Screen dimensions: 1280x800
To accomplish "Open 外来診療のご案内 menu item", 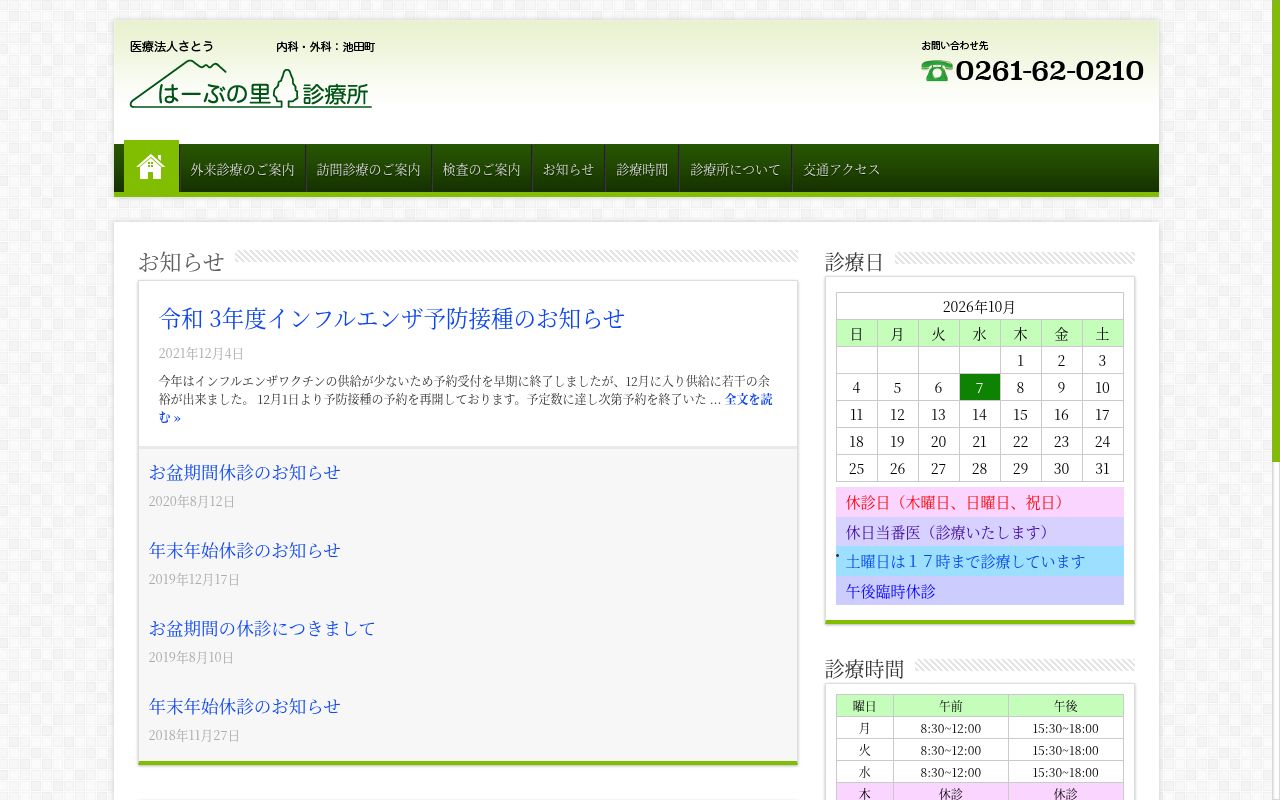I will coord(243,169).
